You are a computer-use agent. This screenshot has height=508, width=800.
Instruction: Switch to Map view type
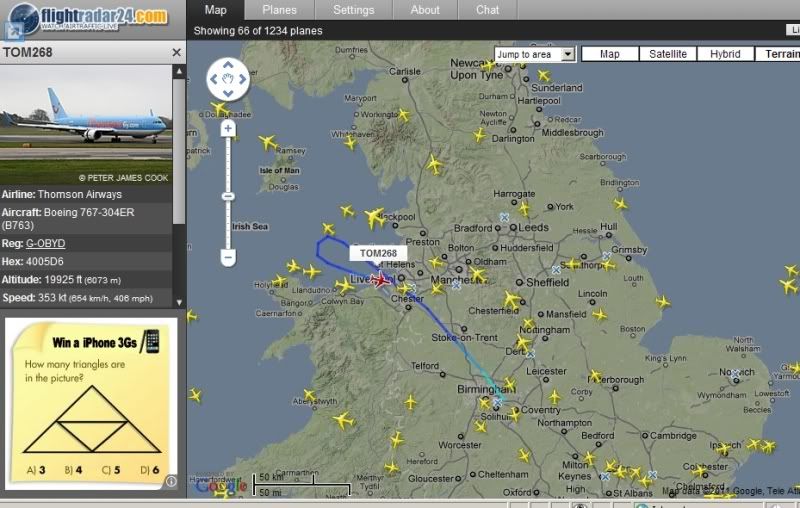[610, 54]
